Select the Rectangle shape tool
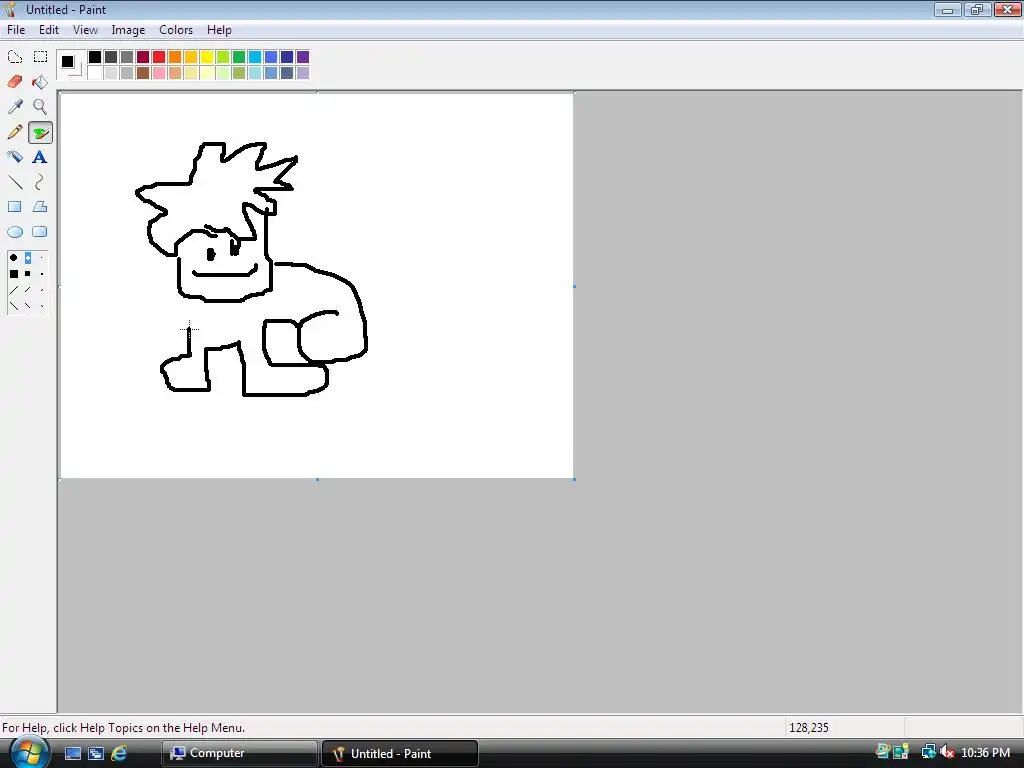The width and height of the screenshot is (1024, 768). pos(14,207)
